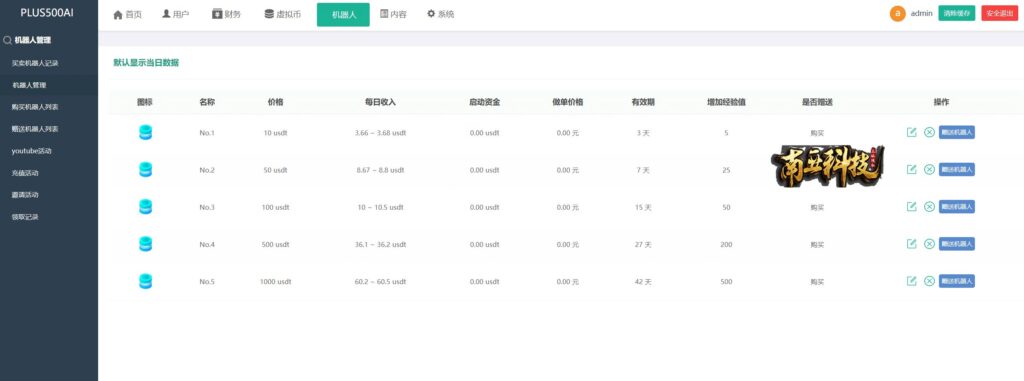Screen dimensions: 1024x381
Task: Open 机器人管理 sidebar submenu item
Action: pos(29,85)
